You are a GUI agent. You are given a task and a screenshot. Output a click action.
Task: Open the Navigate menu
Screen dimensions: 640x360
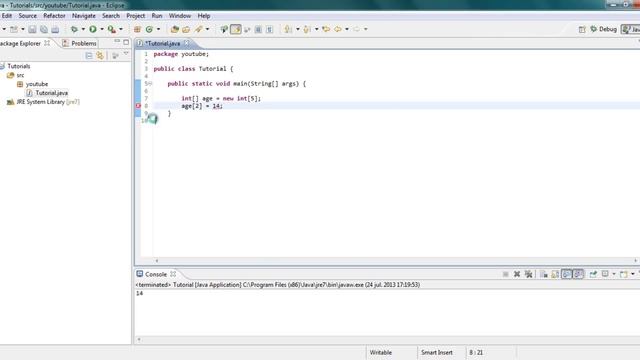pos(84,16)
